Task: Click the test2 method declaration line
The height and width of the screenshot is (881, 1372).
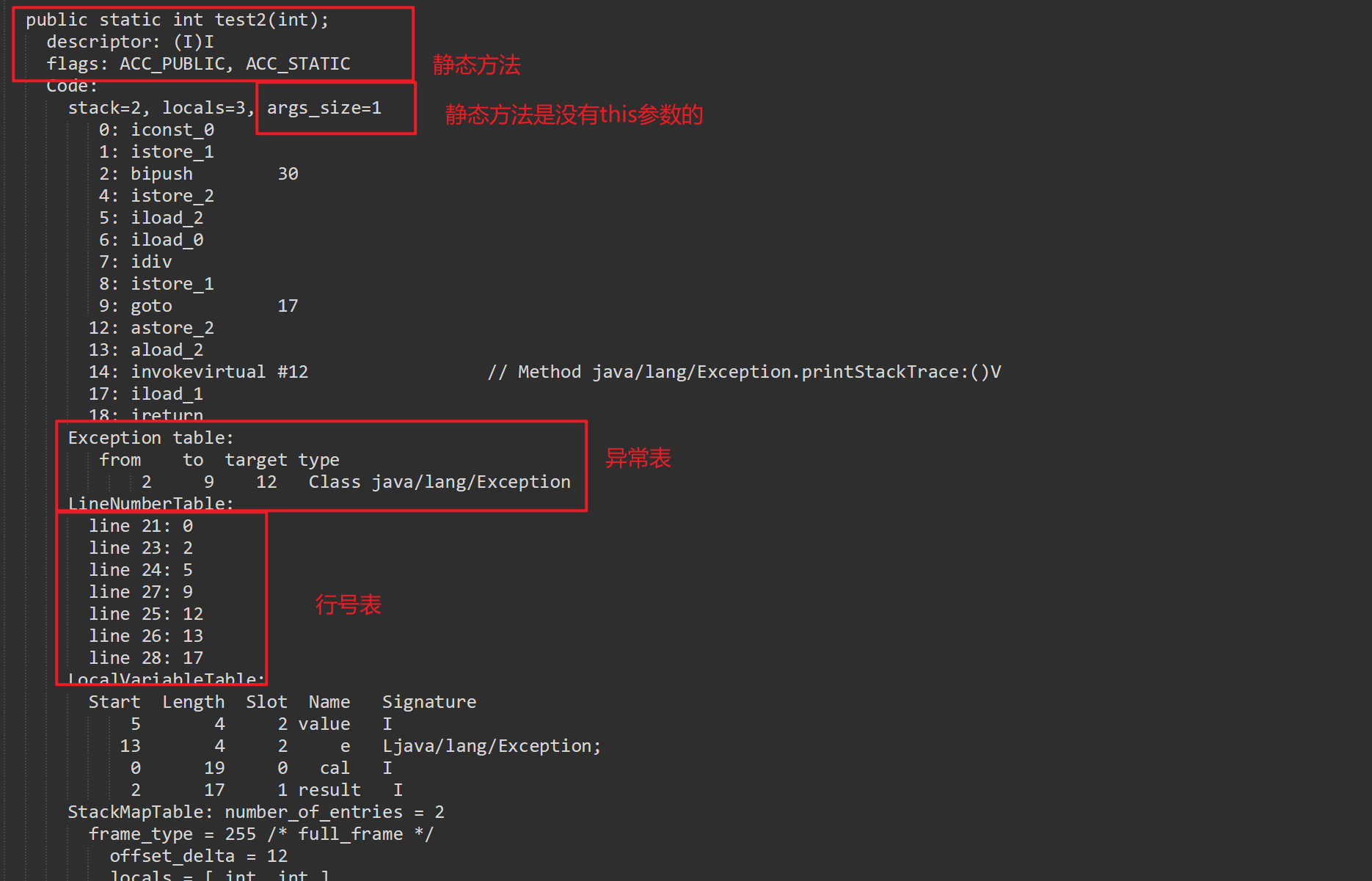Action: click(178, 20)
